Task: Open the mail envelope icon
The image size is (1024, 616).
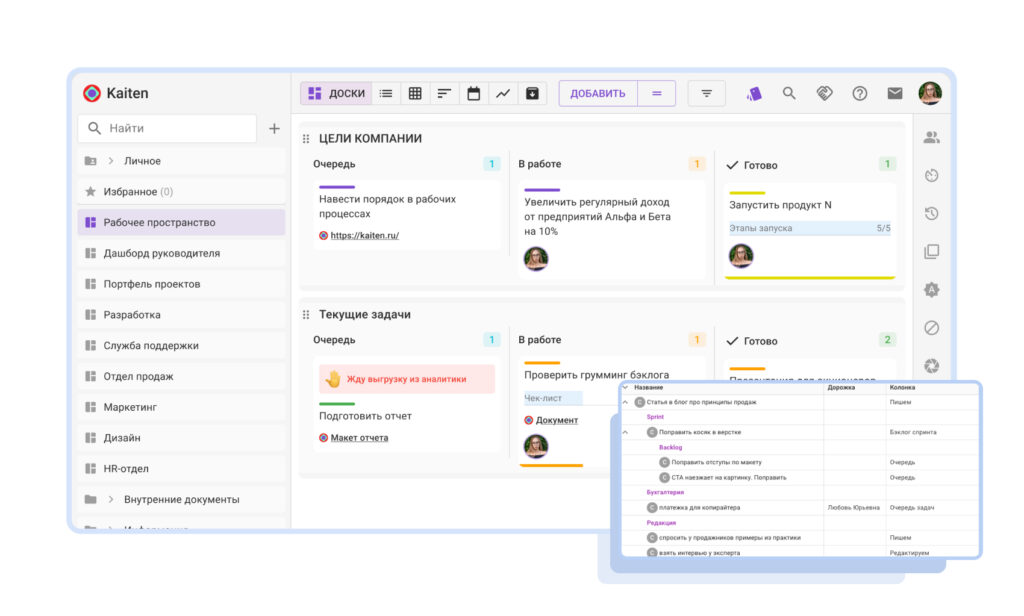Action: [894, 93]
